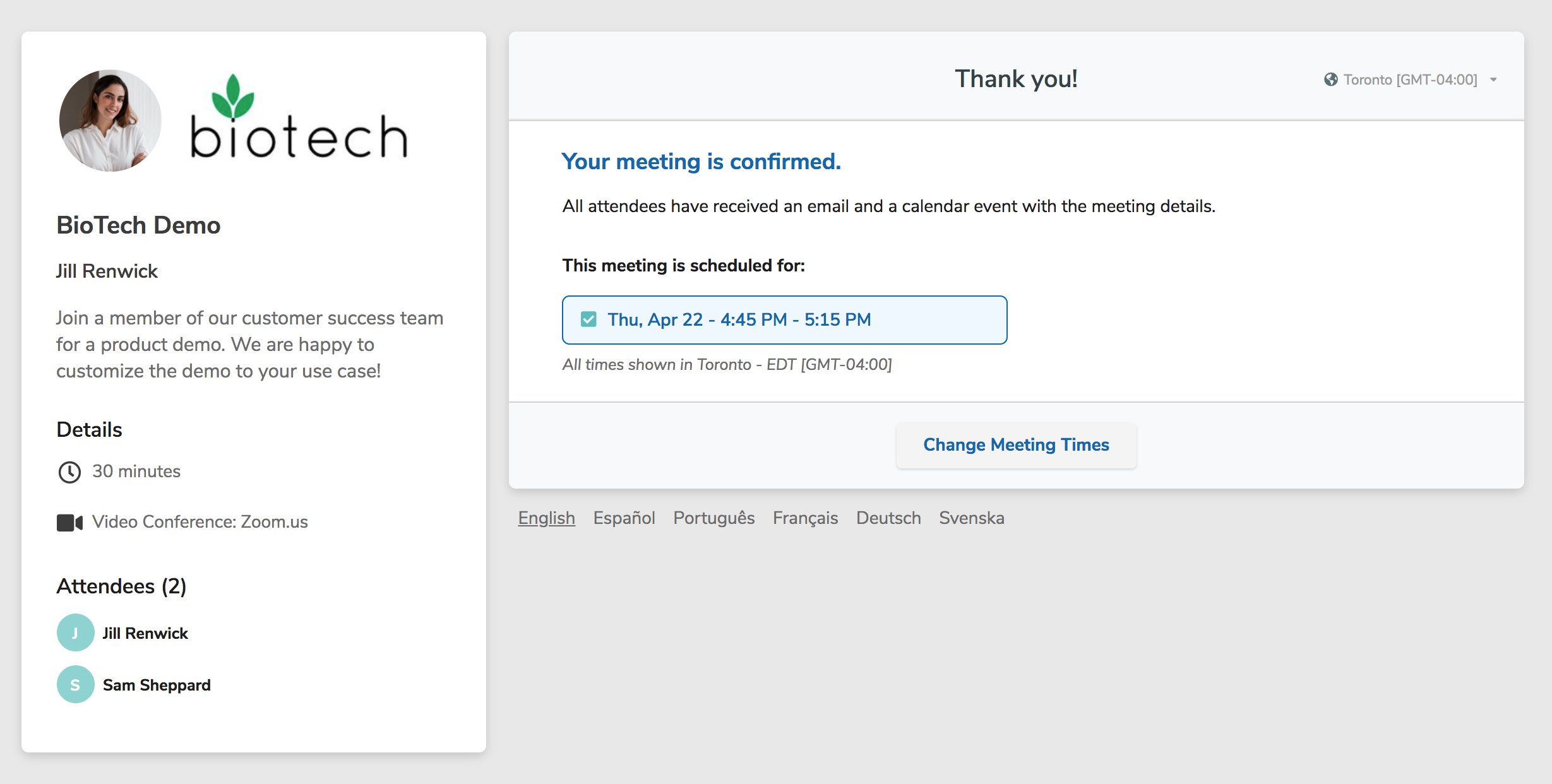Screen dimensions: 1552x784
Task: Click Jill Renwick's profile photo
Action: pyautogui.click(x=110, y=121)
